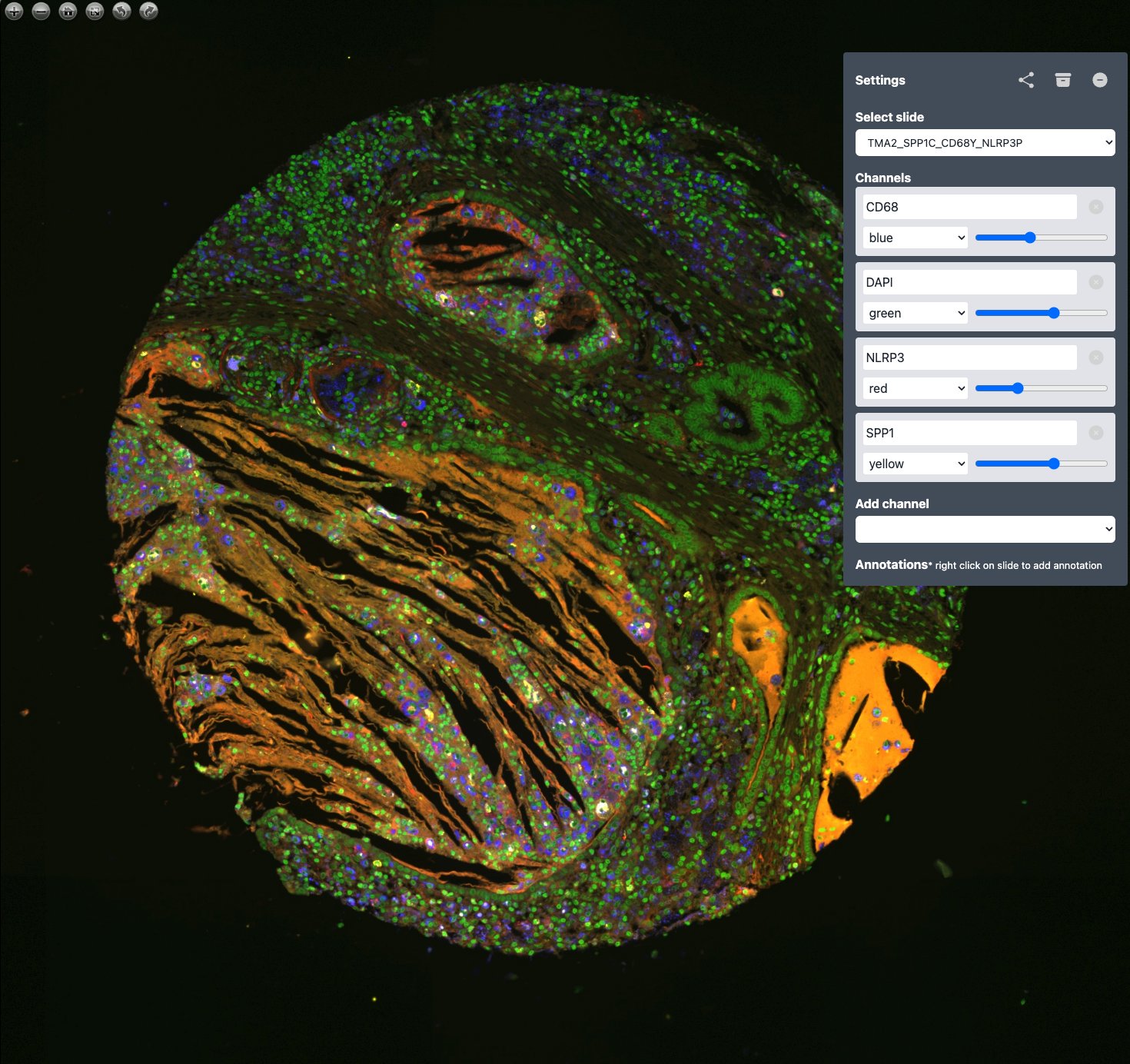Open the Add channel dropdown
1130x1064 pixels.
[985, 529]
